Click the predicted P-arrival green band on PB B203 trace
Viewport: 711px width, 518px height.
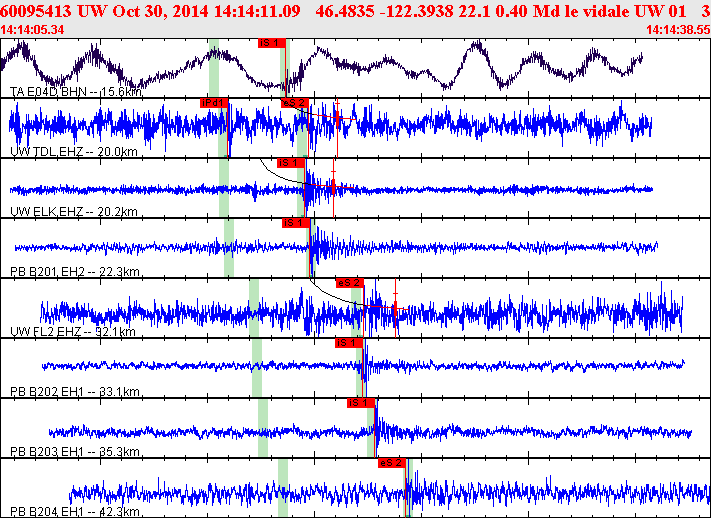263,428
